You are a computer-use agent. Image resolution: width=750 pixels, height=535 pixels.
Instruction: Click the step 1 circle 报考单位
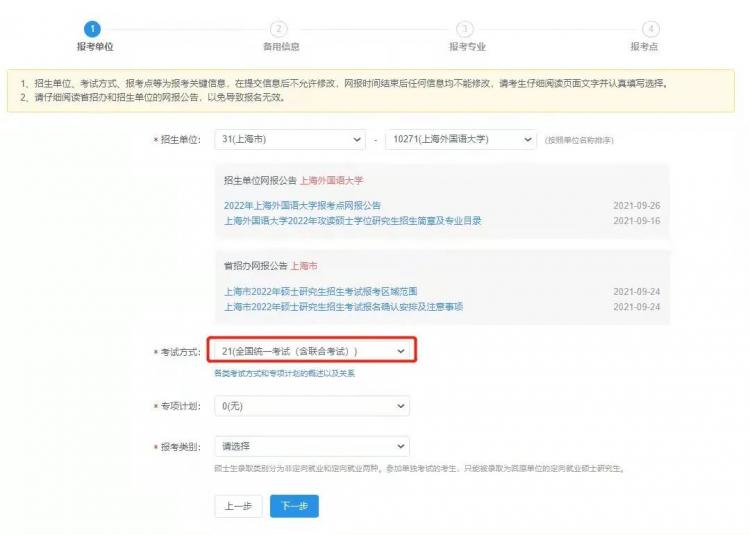pyautogui.click(x=92, y=29)
